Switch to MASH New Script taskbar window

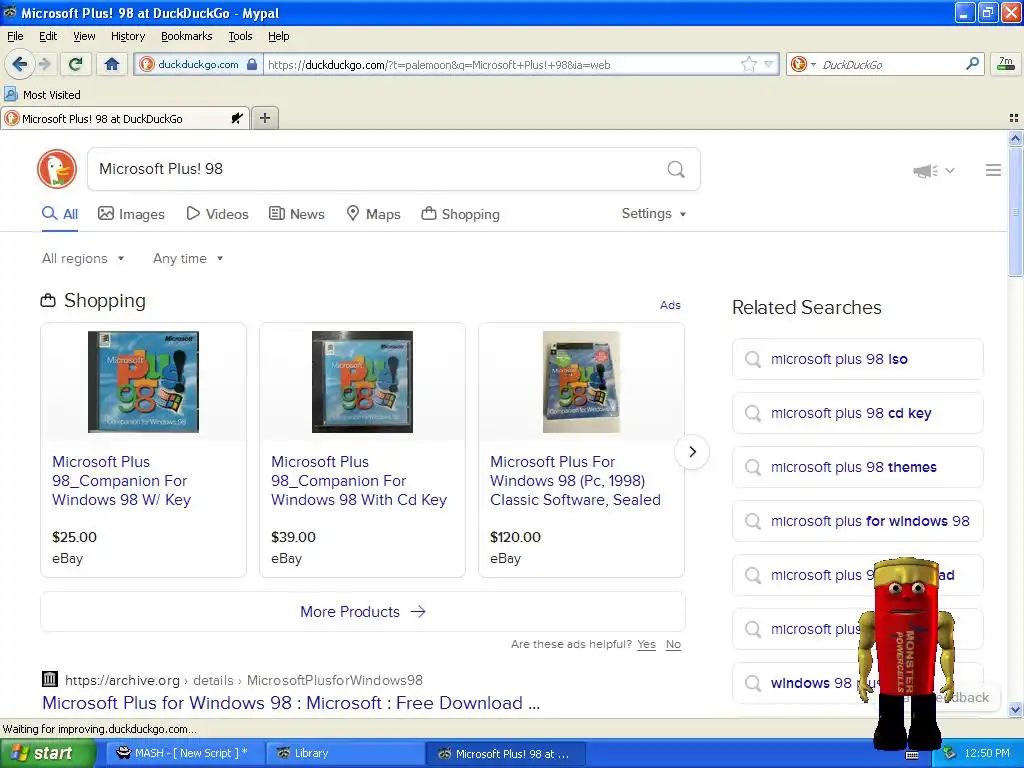183,753
